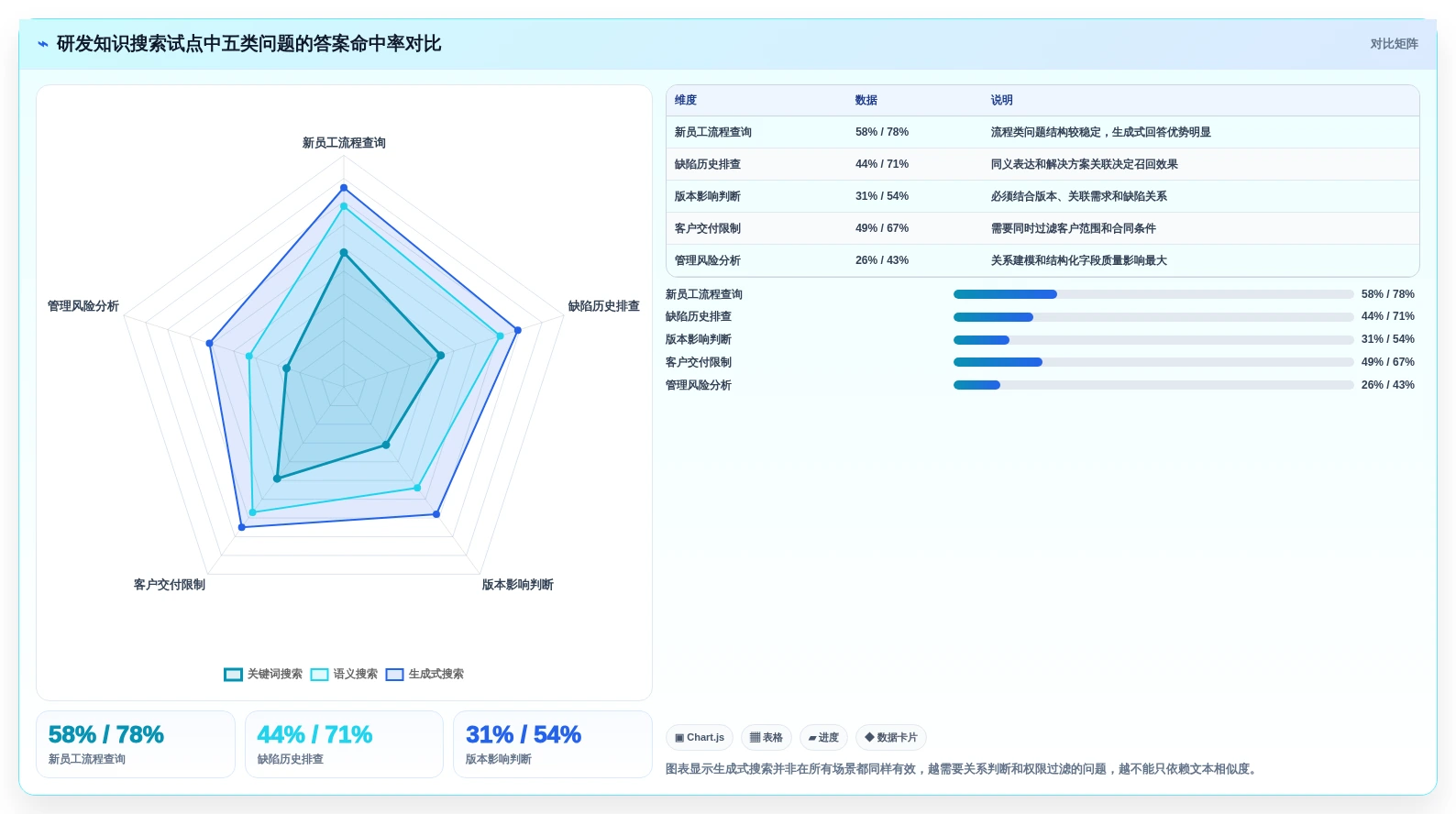The width and height of the screenshot is (1456, 814).
Task: Click the 客户交付限制 progress bar
Action: click(x=1153, y=362)
